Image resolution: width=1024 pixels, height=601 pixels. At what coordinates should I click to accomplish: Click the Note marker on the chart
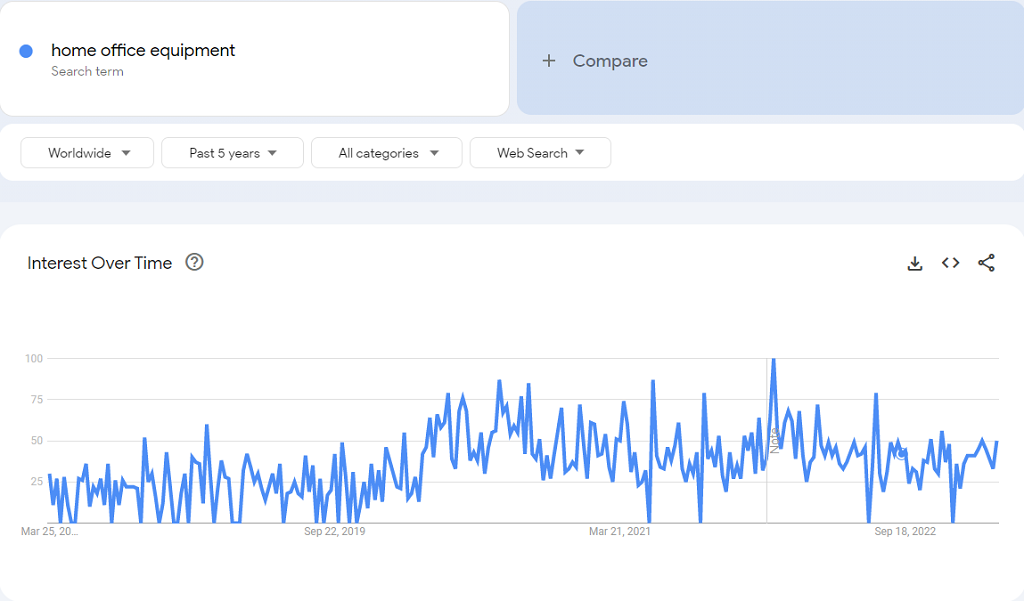tap(775, 440)
